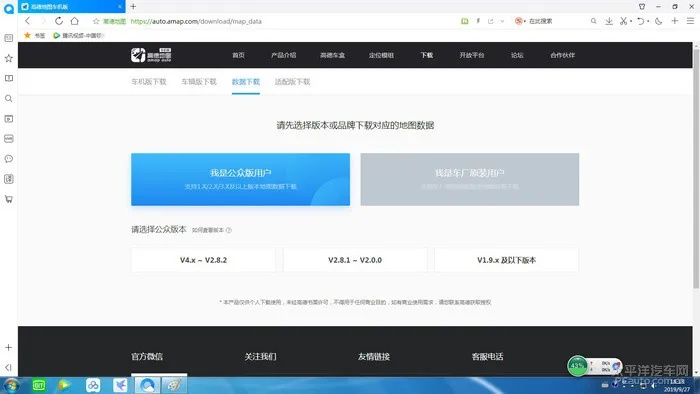Open the 腾讯视频 bookmark
700x394 pixels.
click(x=78, y=35)
